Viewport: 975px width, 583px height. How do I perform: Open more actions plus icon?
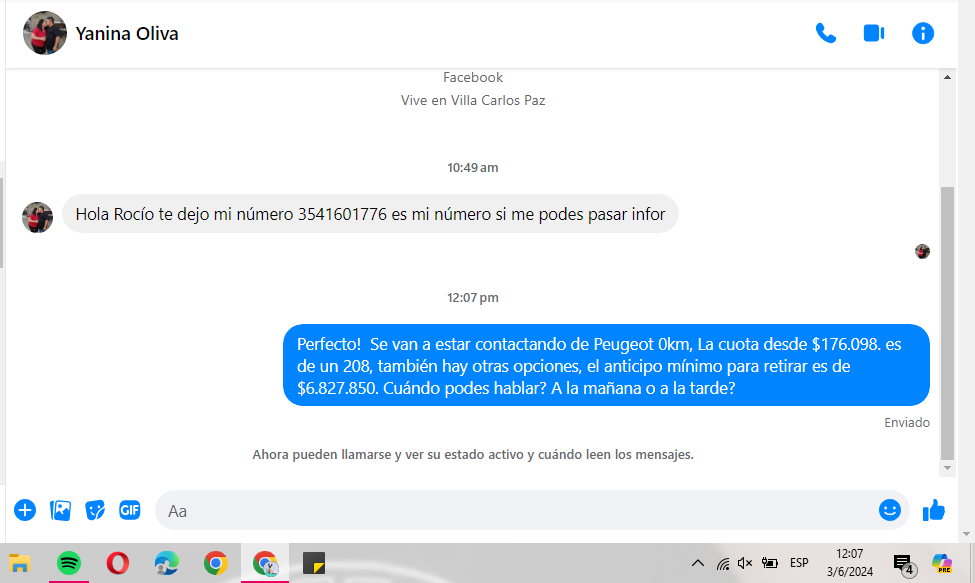[x=25, y=510]
